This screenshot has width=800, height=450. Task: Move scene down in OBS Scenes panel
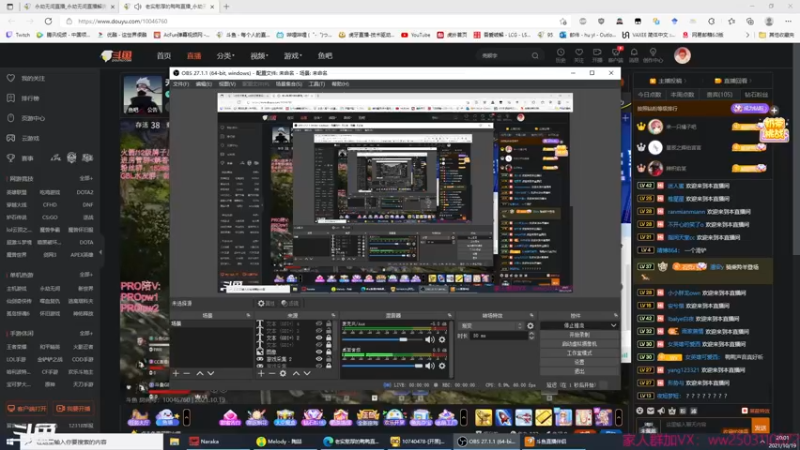pos(211,373)
